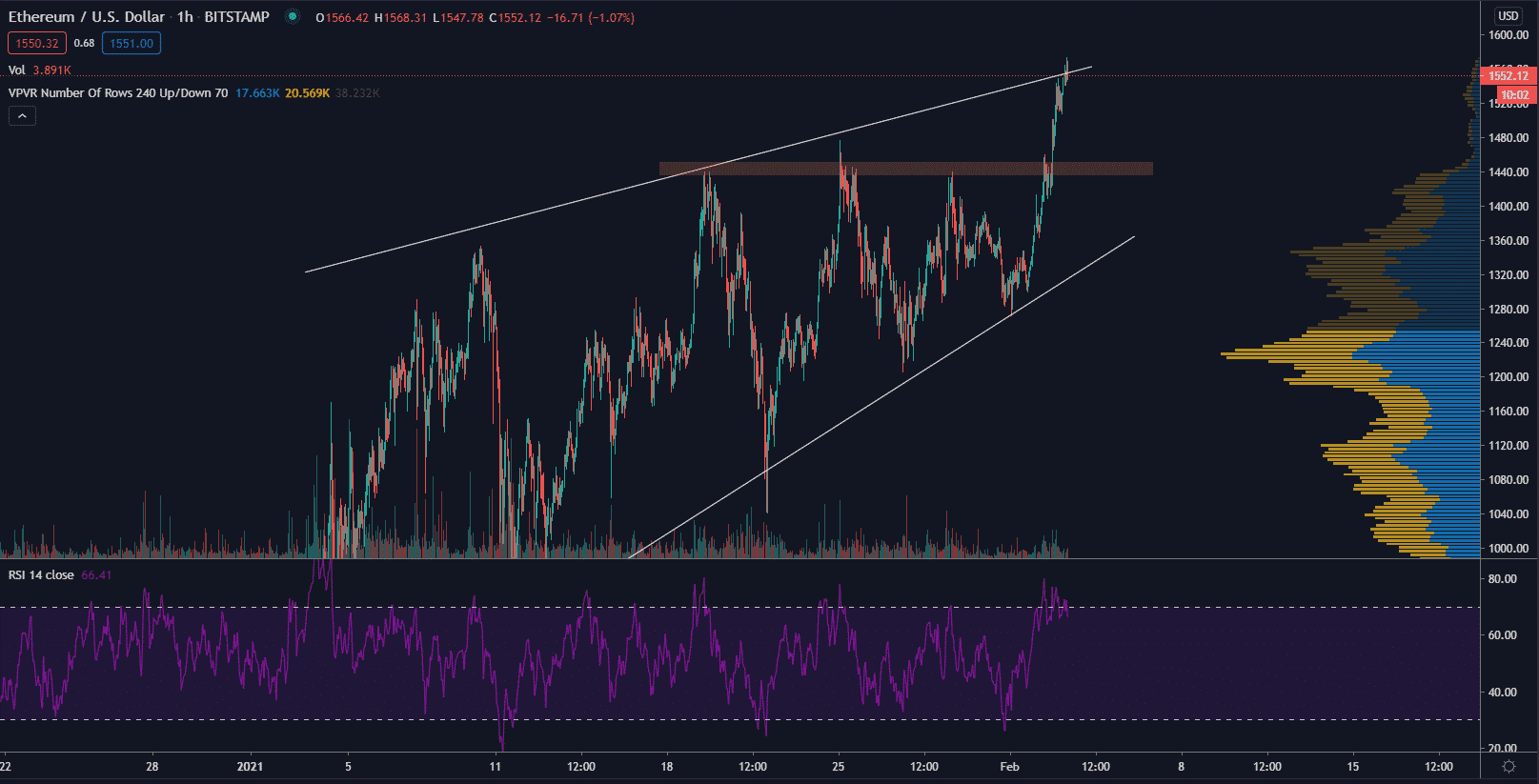Click the 1240.00 level on price scale
1539x784 pixels.
coord(1509,343)
